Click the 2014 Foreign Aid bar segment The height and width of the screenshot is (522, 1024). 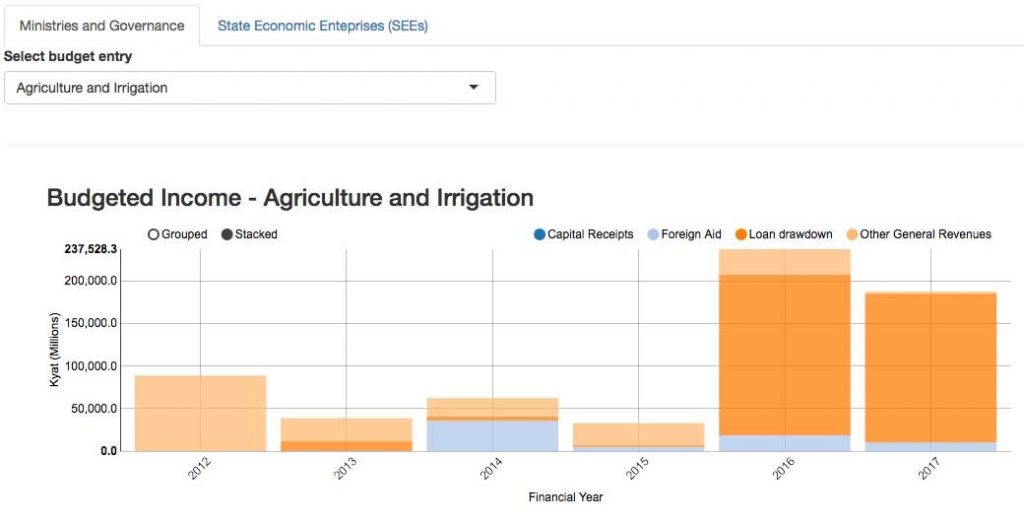tap(492, 436)
